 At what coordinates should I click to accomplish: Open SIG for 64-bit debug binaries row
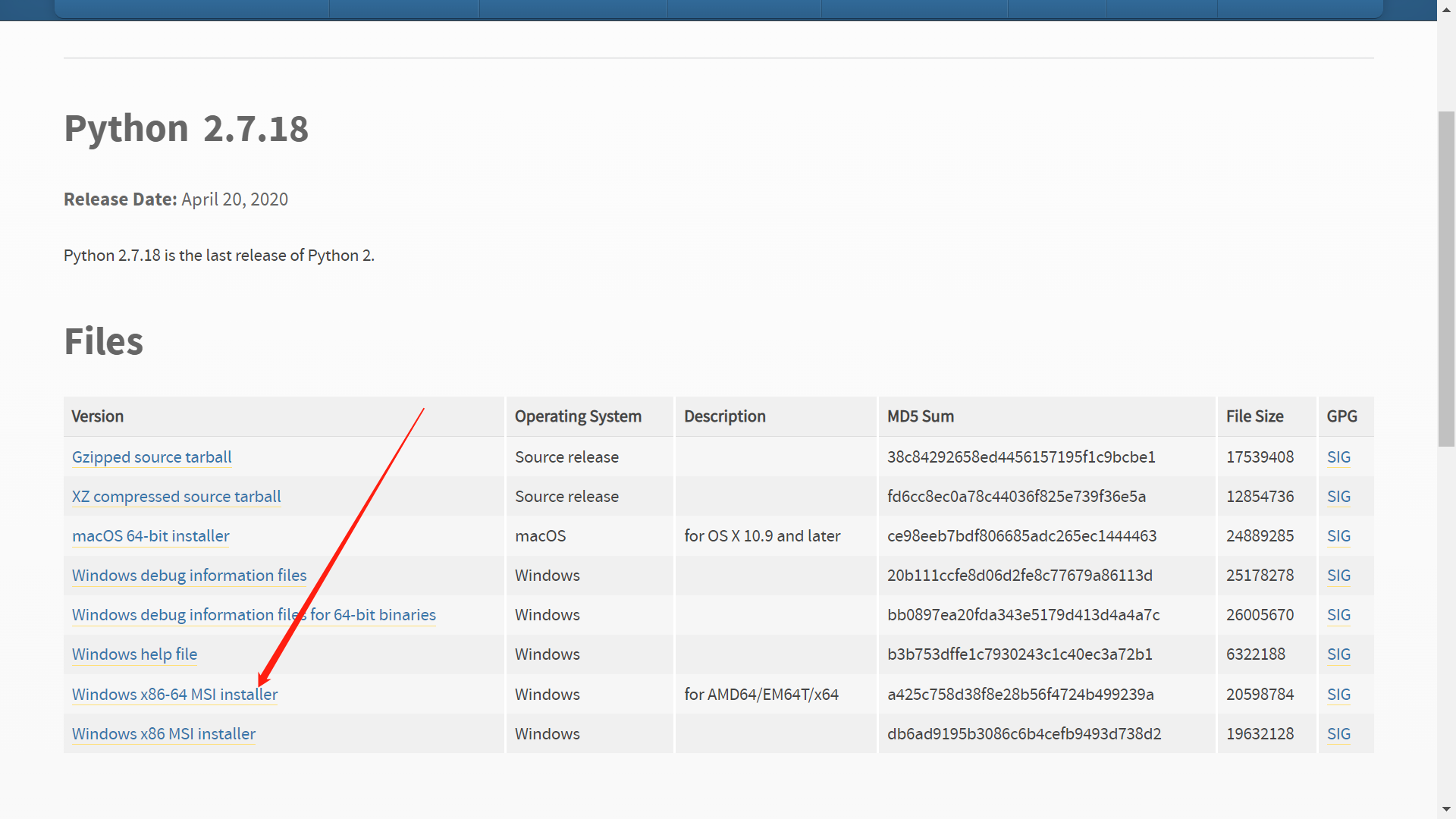pos(1338,615)
